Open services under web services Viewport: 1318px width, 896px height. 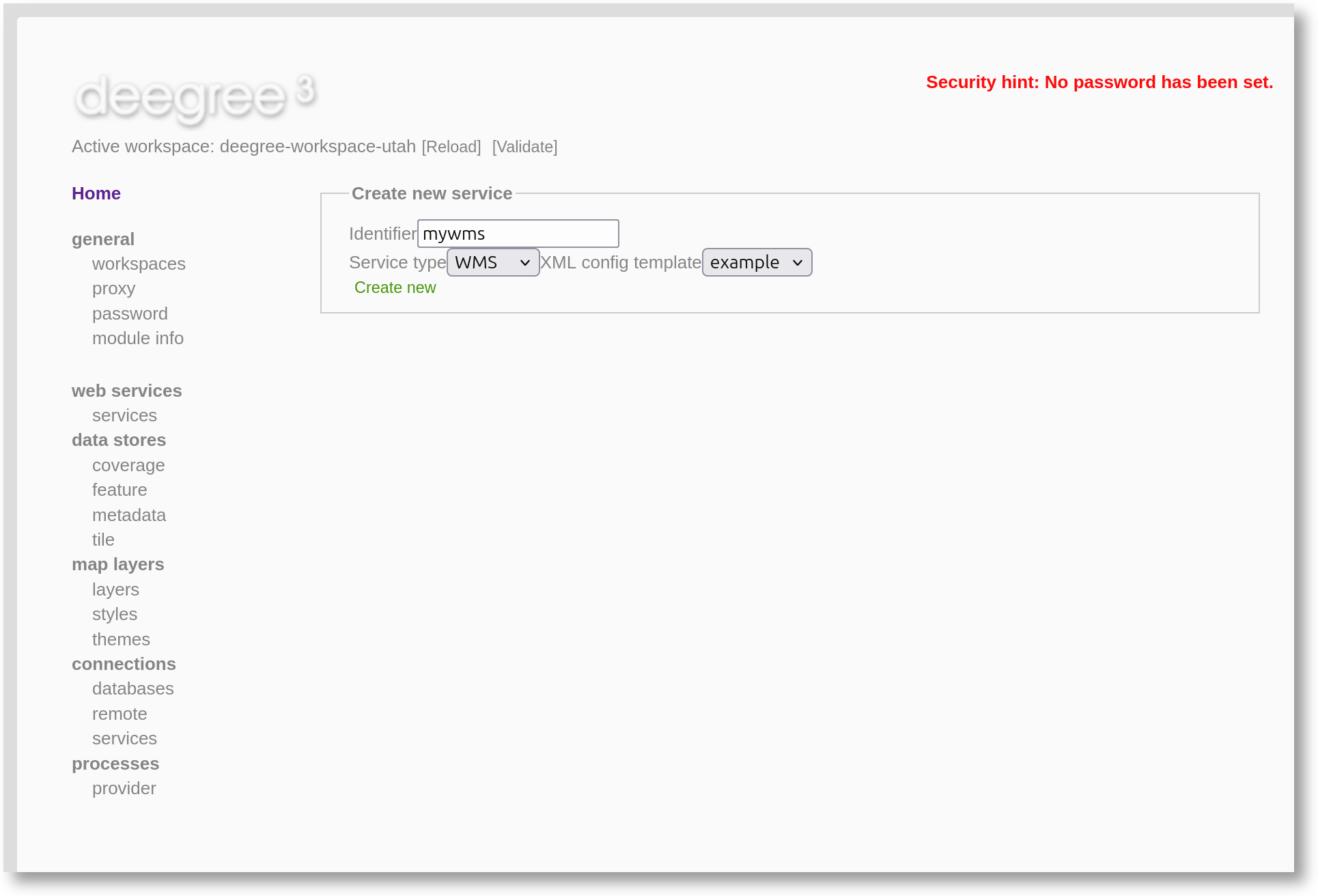124,415
